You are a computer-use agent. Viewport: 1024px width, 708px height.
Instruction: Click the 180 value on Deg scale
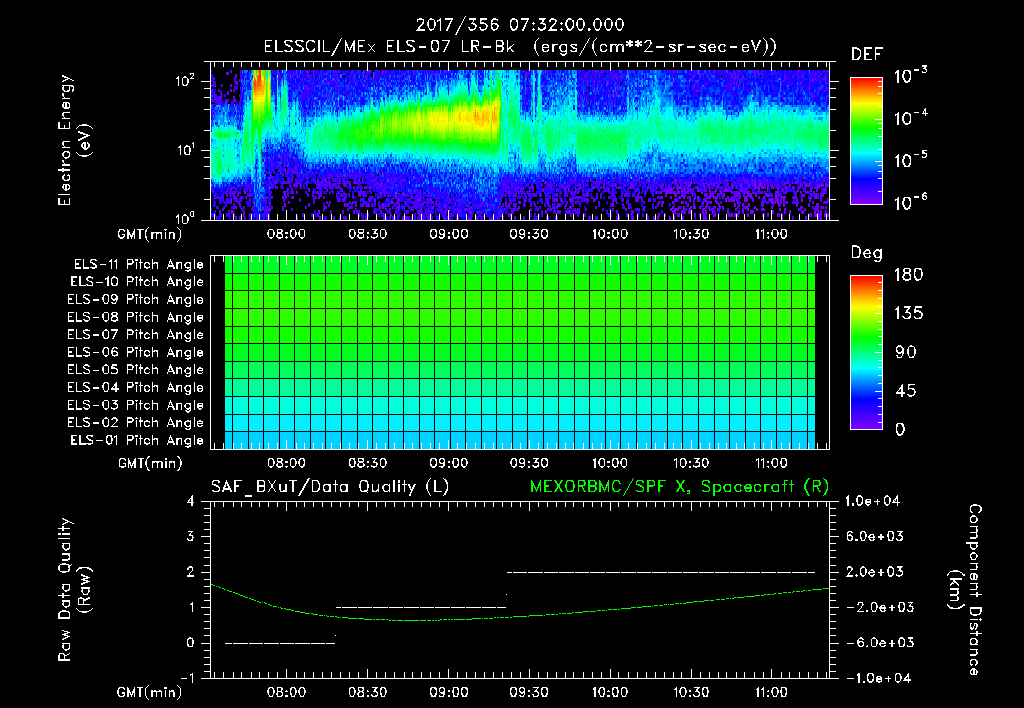coord(908,275)
